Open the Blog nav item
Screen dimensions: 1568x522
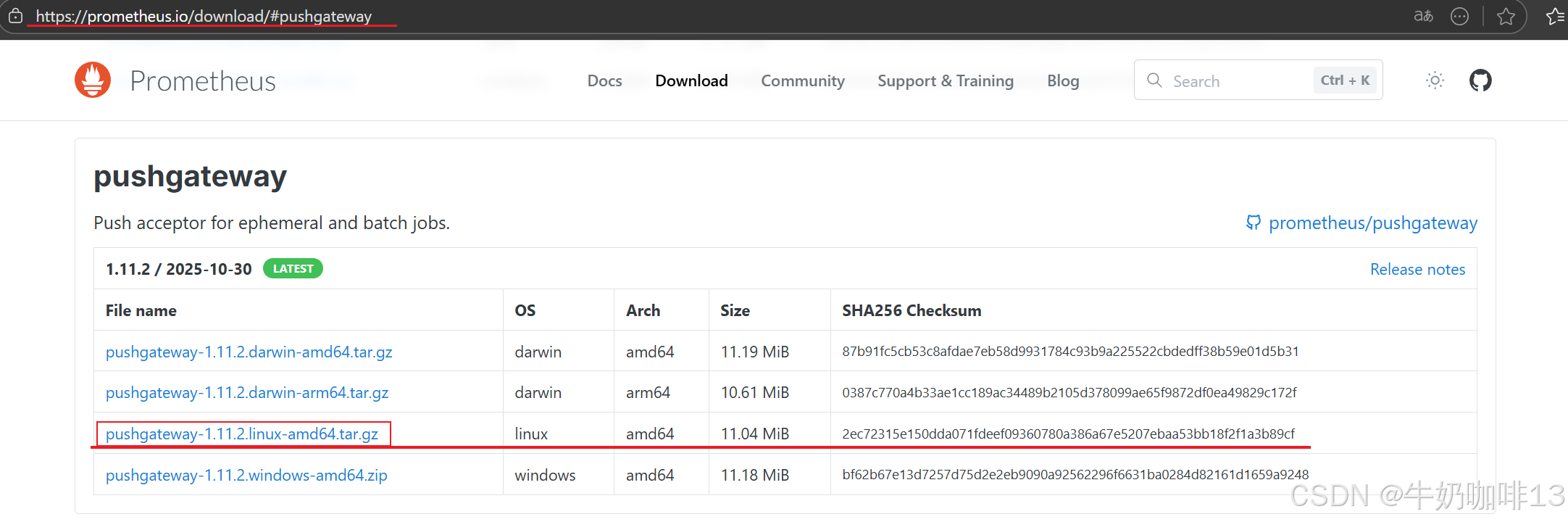[x=1063, y=80]
